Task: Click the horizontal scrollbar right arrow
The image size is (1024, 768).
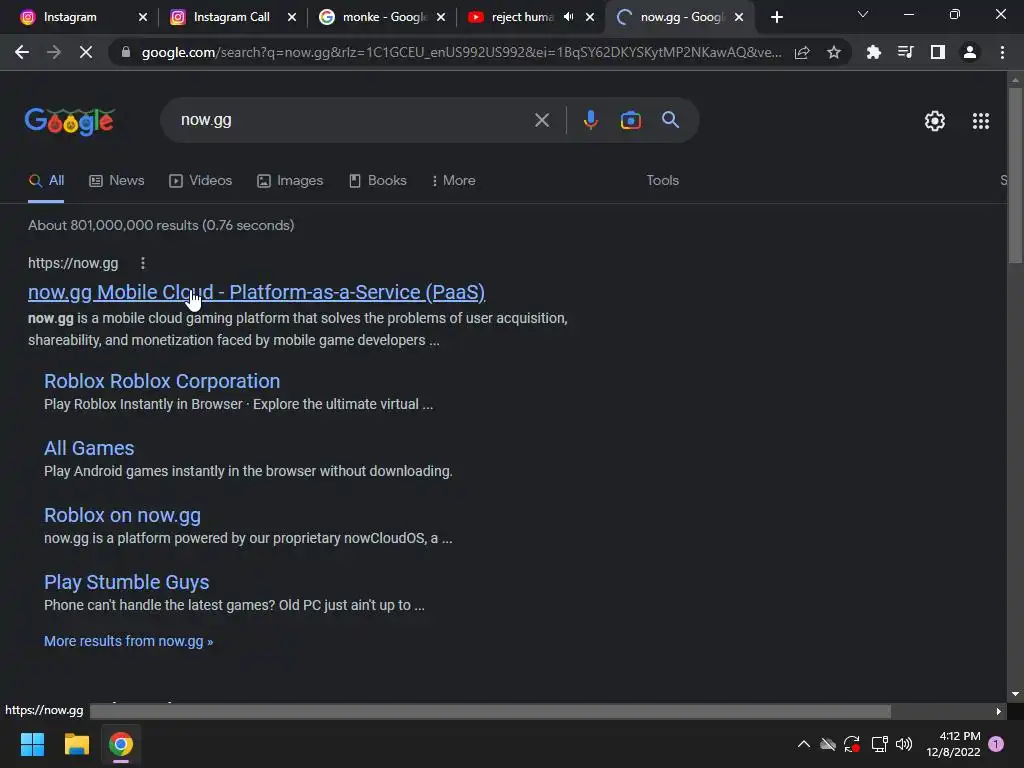Action: (x=999, y=711)
